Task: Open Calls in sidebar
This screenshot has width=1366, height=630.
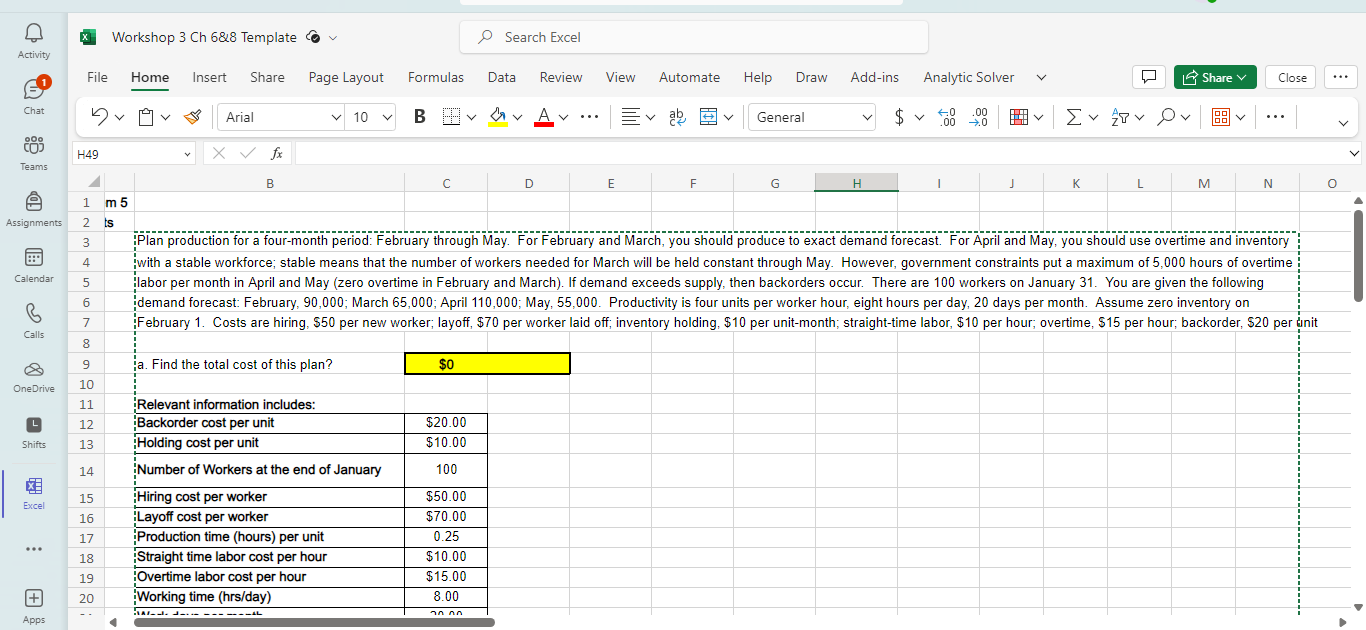Action: pyautogui.click(x=34, y=319)
